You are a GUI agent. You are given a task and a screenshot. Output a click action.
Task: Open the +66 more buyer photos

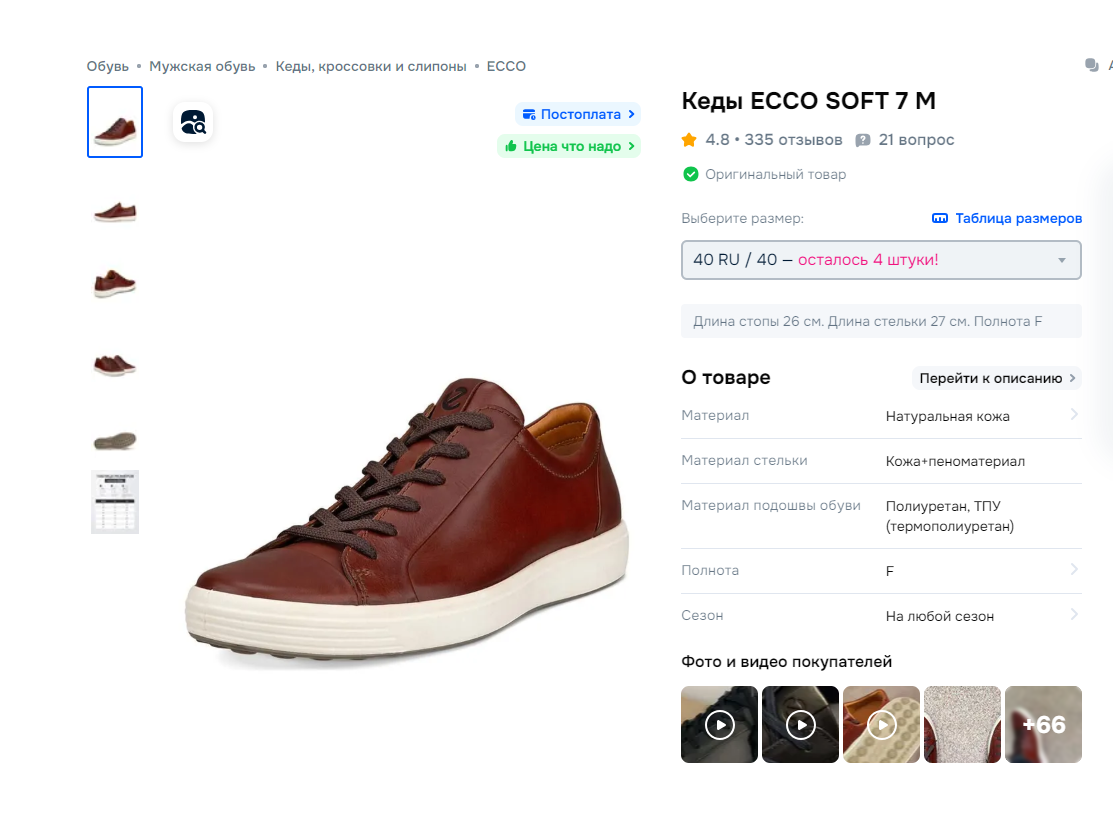pyautogui.click(x=1043, y=724)
